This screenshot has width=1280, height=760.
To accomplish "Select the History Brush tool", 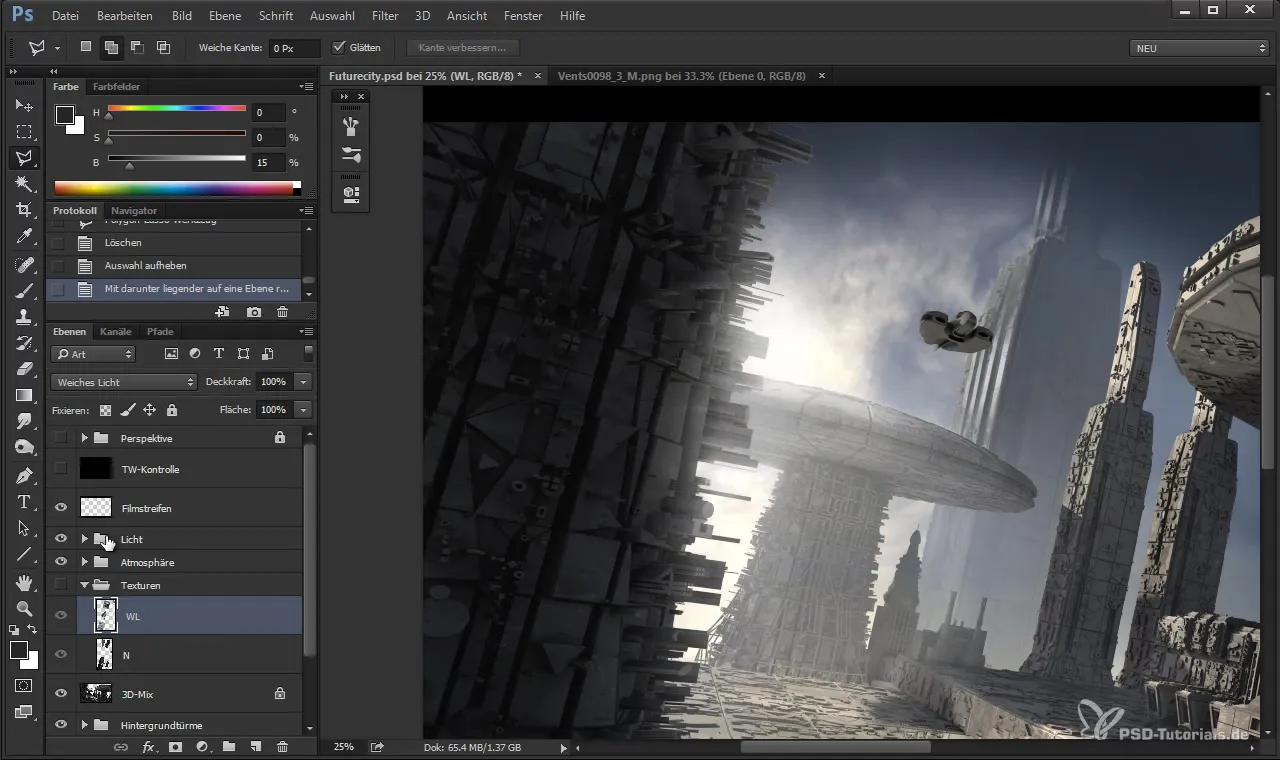I will [x=24, y=343].
